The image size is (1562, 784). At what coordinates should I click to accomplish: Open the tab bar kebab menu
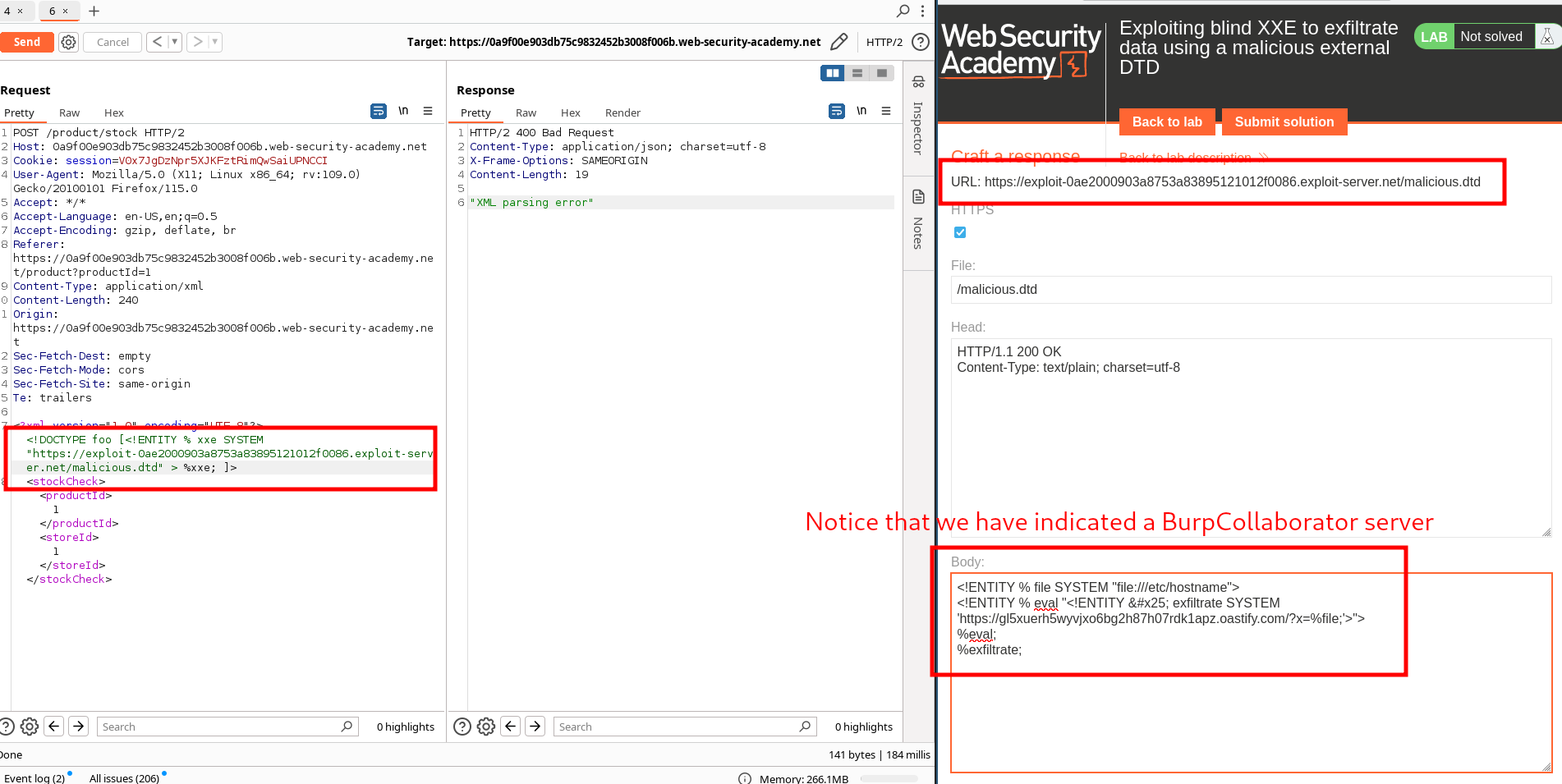(922, 11)
